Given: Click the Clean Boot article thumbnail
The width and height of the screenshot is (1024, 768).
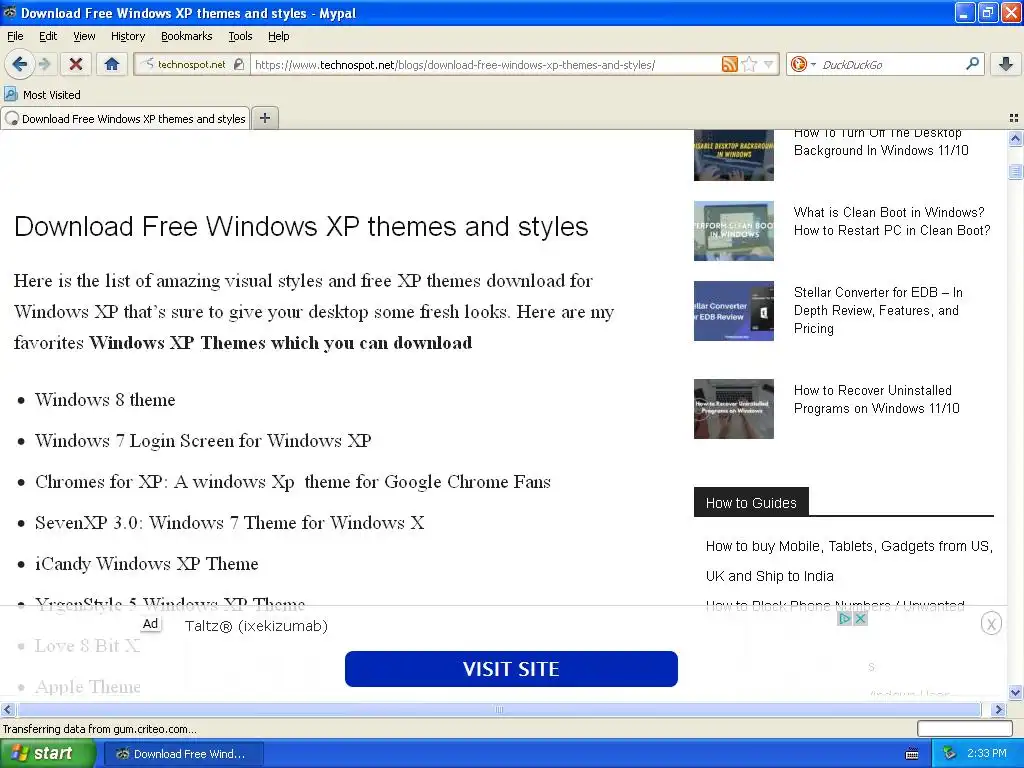Looking at the screenshot, I should pyautogui.click(x=733, y=231).
